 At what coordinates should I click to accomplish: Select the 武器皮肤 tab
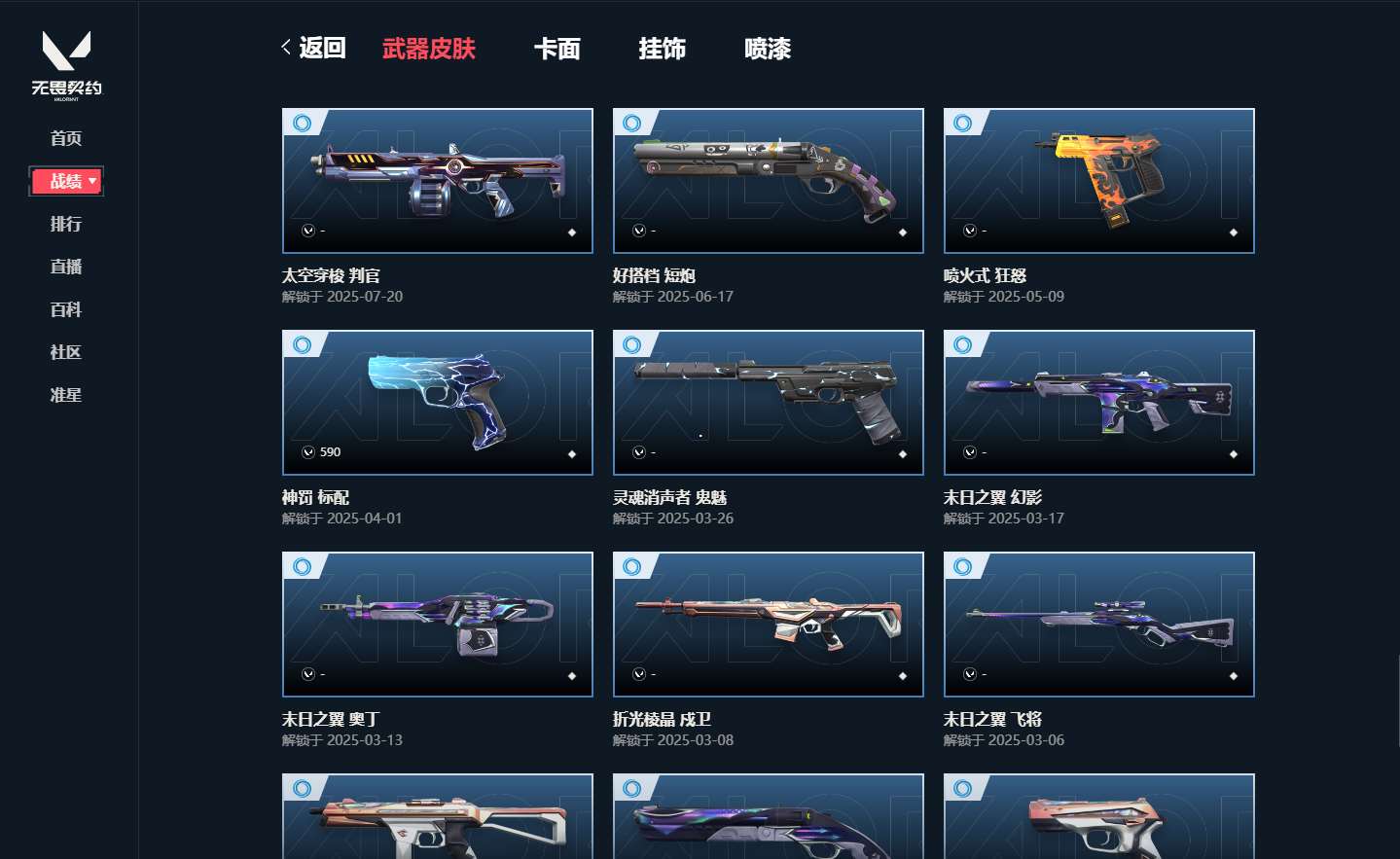(x=429, y=49)
